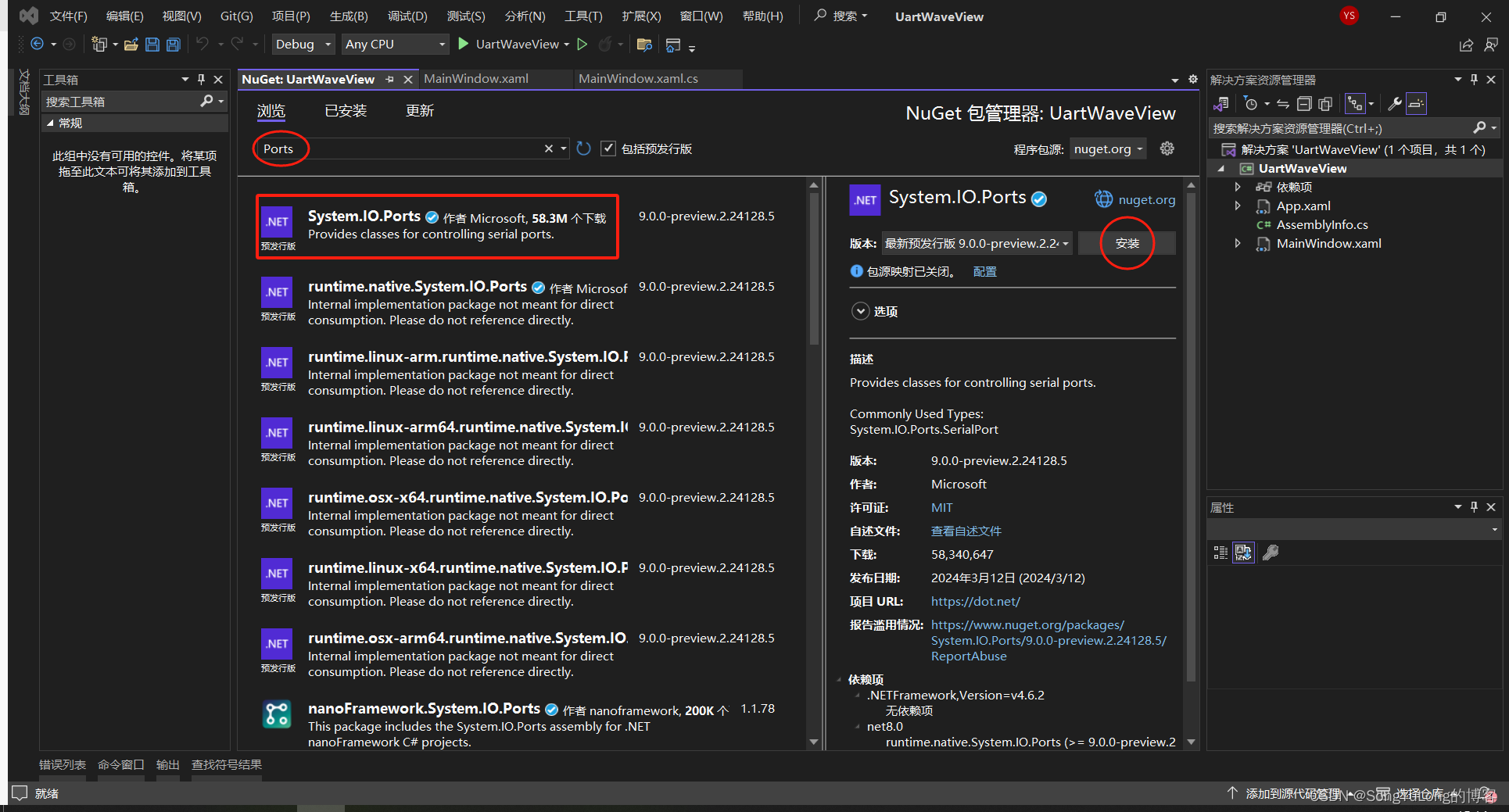Click Property Pages wrench in Properties panel

click(x=1271, y=553)
